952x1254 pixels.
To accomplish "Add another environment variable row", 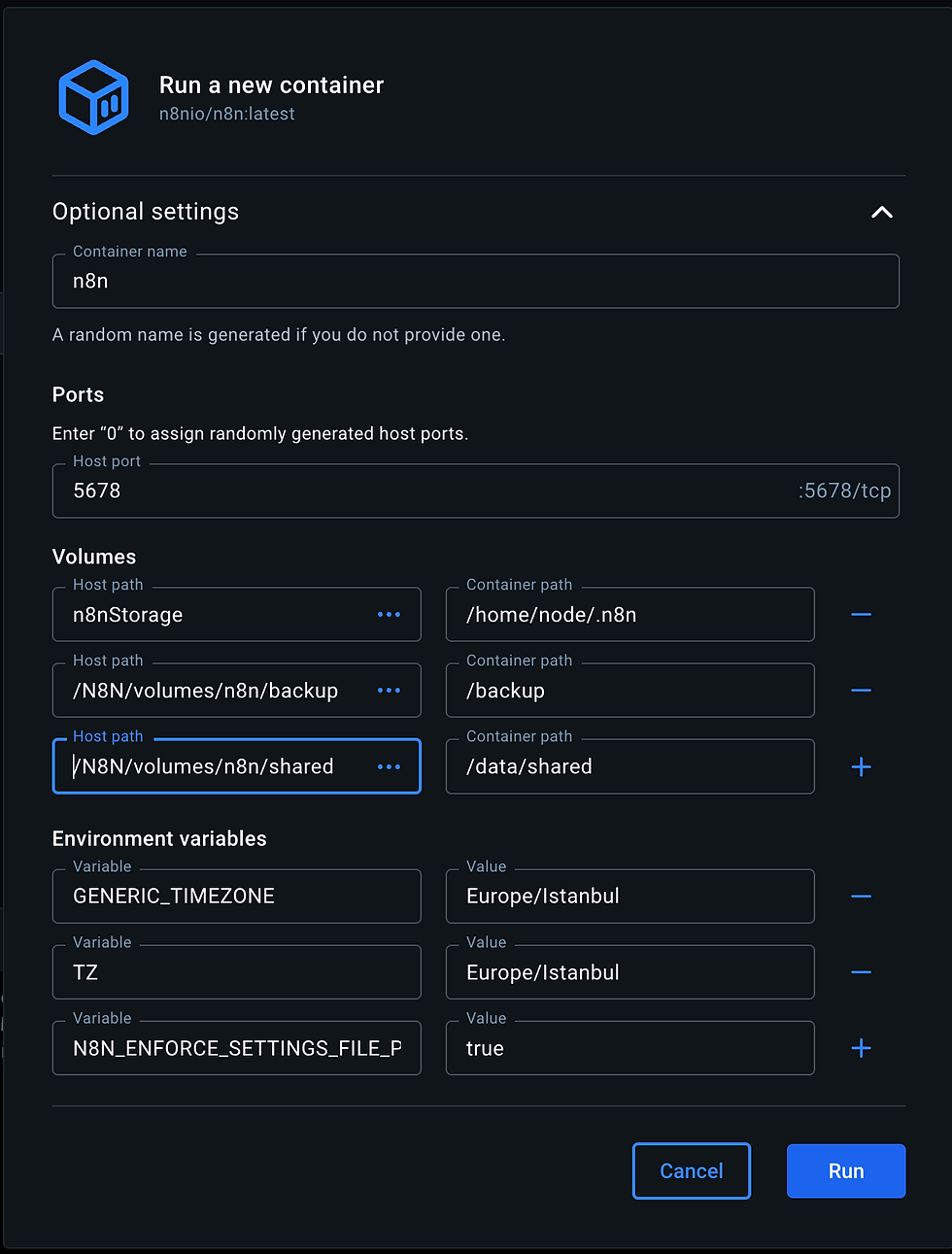I will point(861,1048).
